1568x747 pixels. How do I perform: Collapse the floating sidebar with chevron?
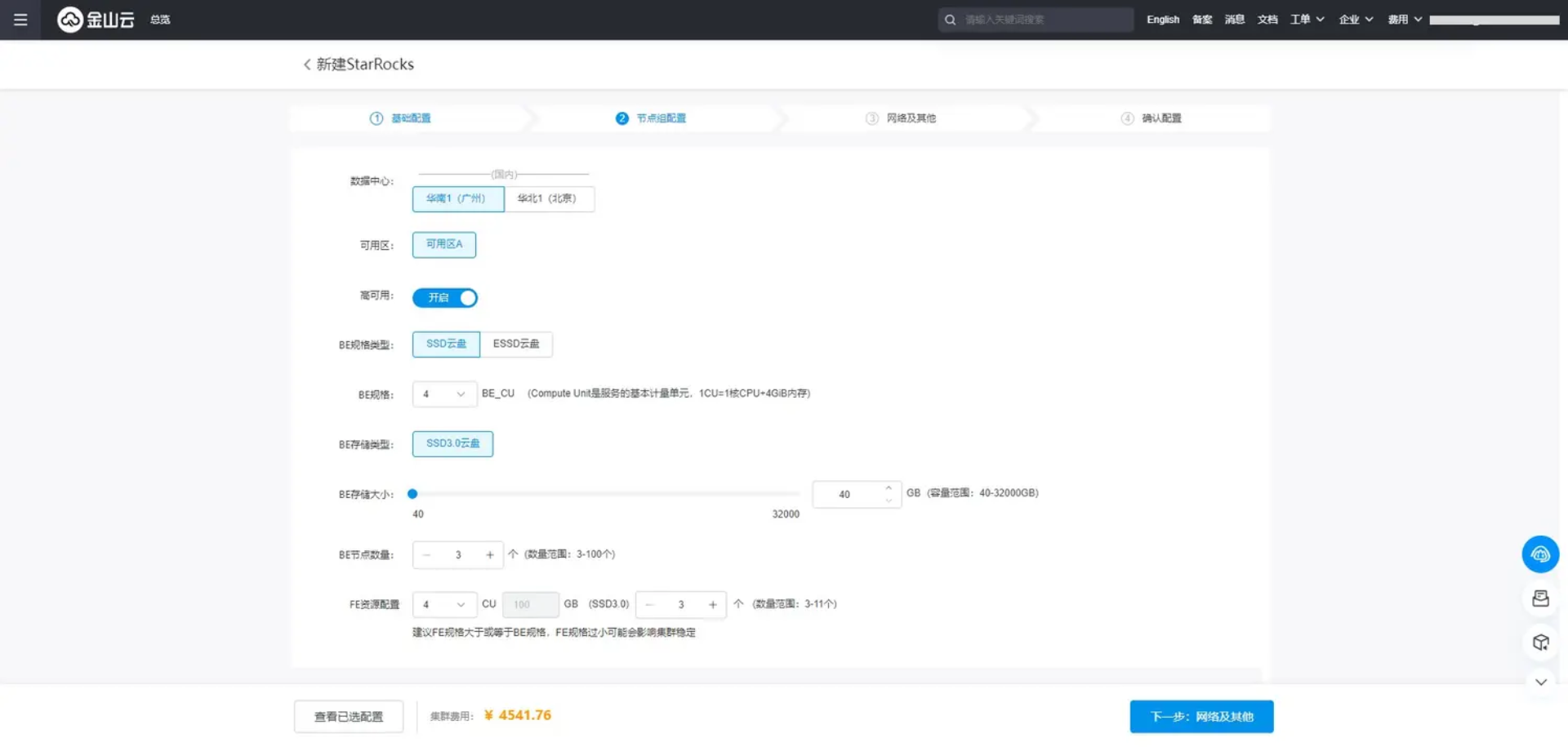pyautogui.click(x=1540, y=683)
